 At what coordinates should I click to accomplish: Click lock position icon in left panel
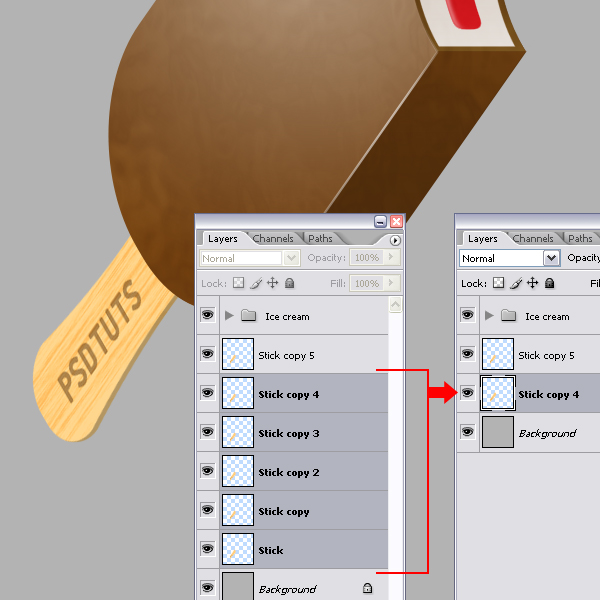coord(272,283)
